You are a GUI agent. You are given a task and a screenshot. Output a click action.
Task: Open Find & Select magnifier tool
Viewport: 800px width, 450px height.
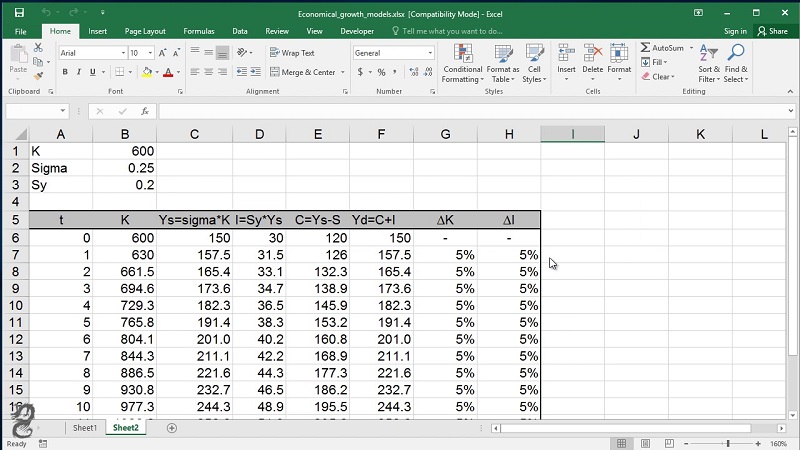735,62
